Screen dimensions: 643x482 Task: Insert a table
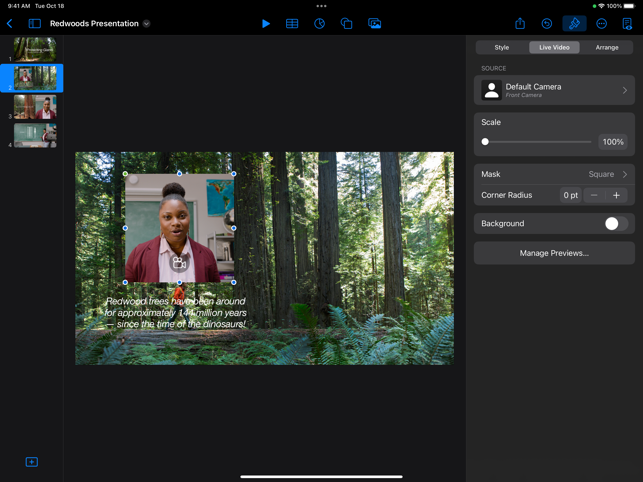[292, 23]
